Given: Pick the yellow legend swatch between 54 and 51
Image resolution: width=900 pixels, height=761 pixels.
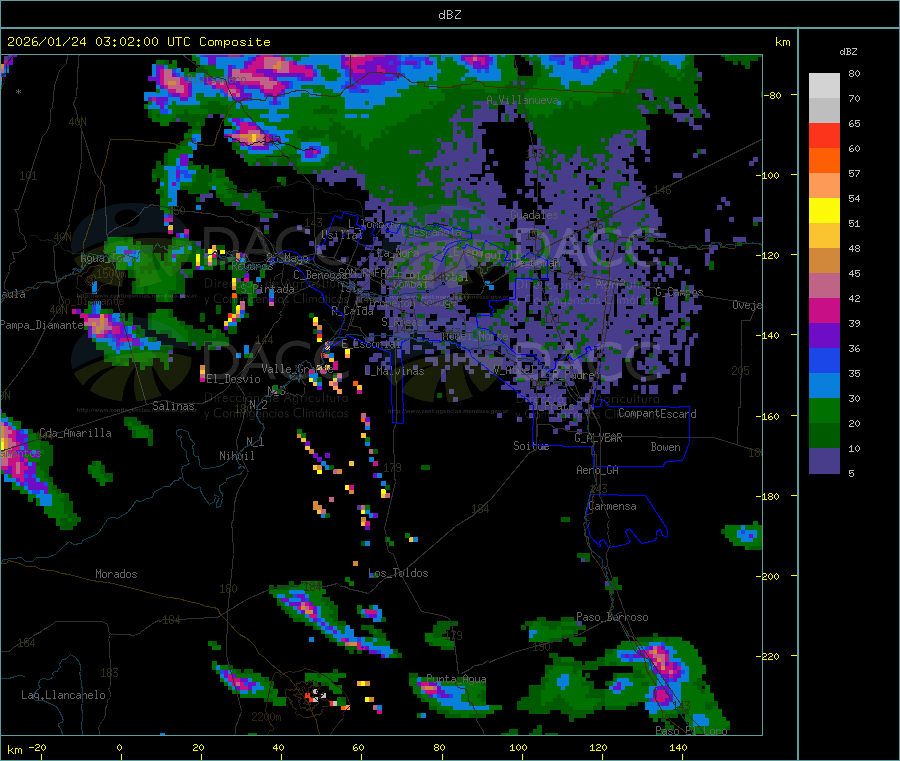Looking at the screenshot, I should (x=824, y=211).
